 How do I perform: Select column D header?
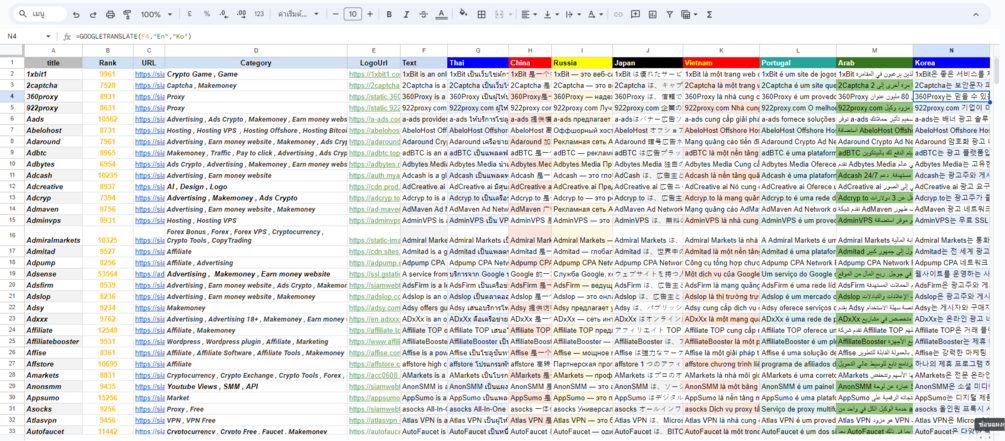(x=256, y=50)
